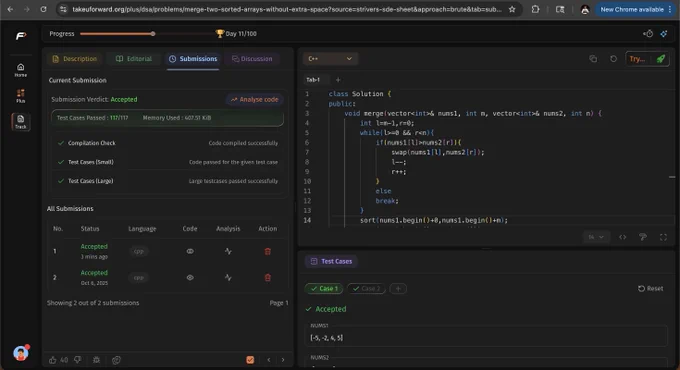Add a new test case with plus
The width and height of the screenshot is (680, 370).
click(x=398, y=288)
